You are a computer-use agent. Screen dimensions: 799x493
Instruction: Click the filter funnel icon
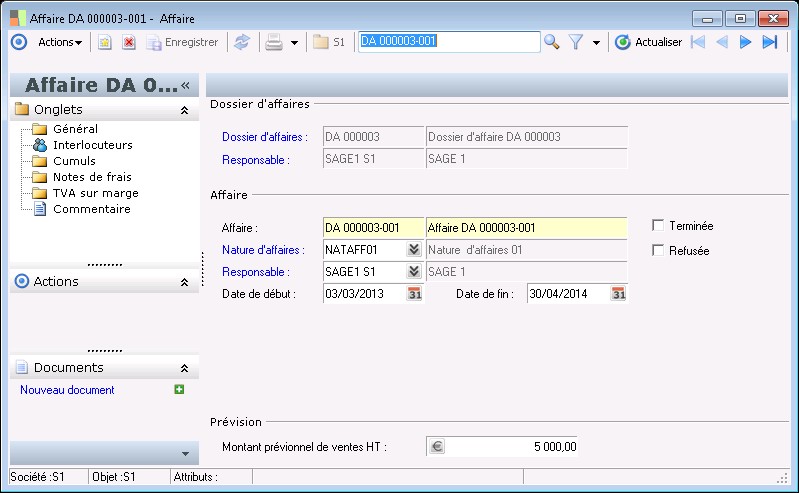[x=576, y=42]
